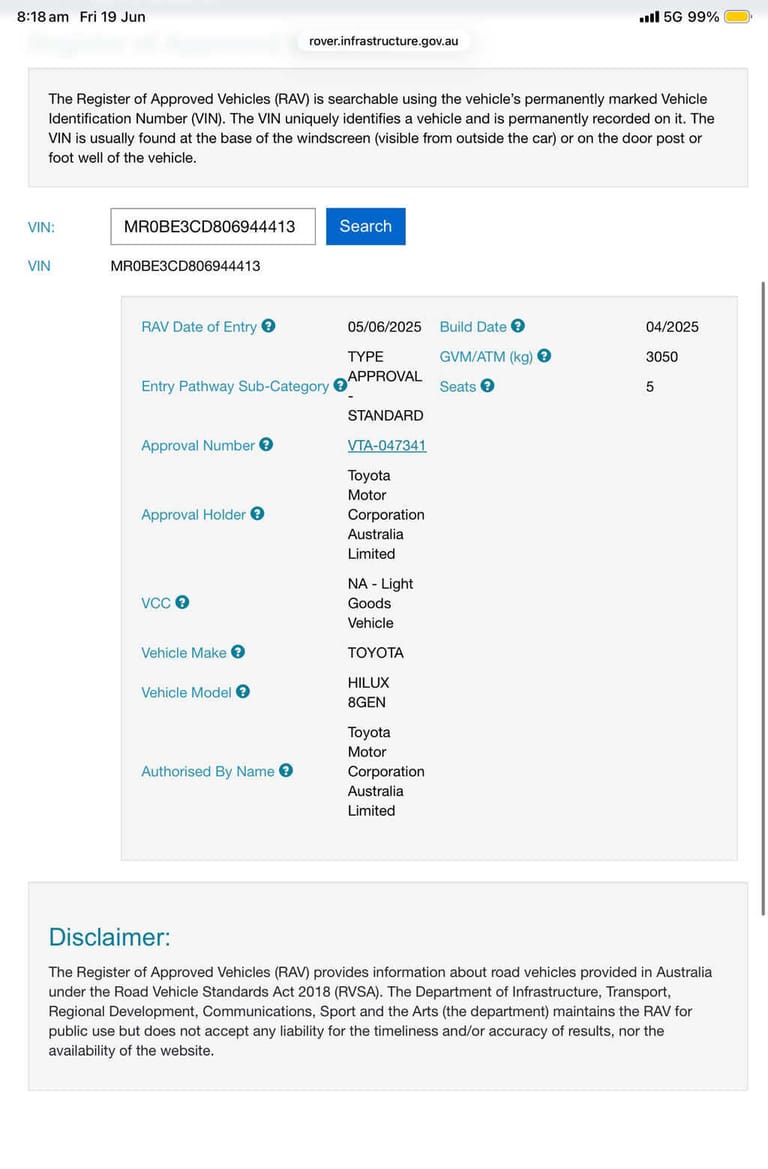Click the Approval Holder label
Viewport: 768px width, 1169px height.
pyautogui.click(x=193, y=514)
